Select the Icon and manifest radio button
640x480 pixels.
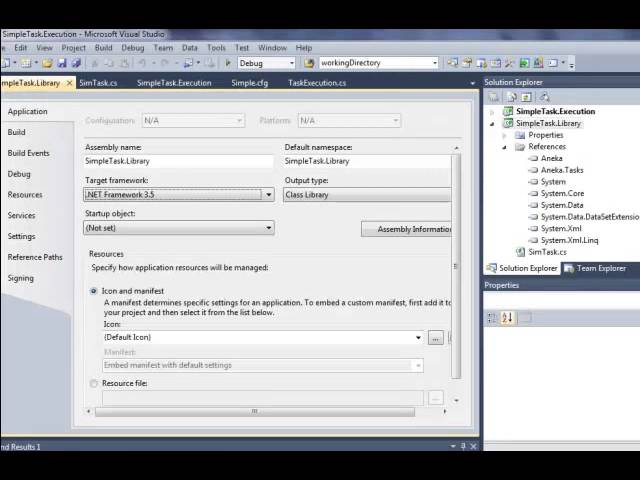pos(93,291)
